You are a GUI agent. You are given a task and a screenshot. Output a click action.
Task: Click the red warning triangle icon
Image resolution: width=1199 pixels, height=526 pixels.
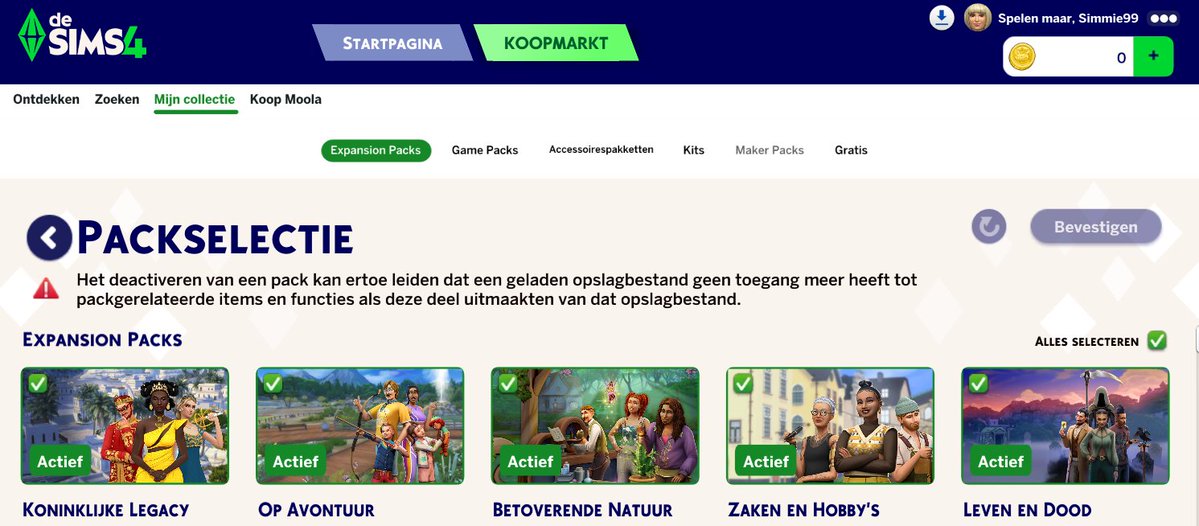(x=46, y=288)
